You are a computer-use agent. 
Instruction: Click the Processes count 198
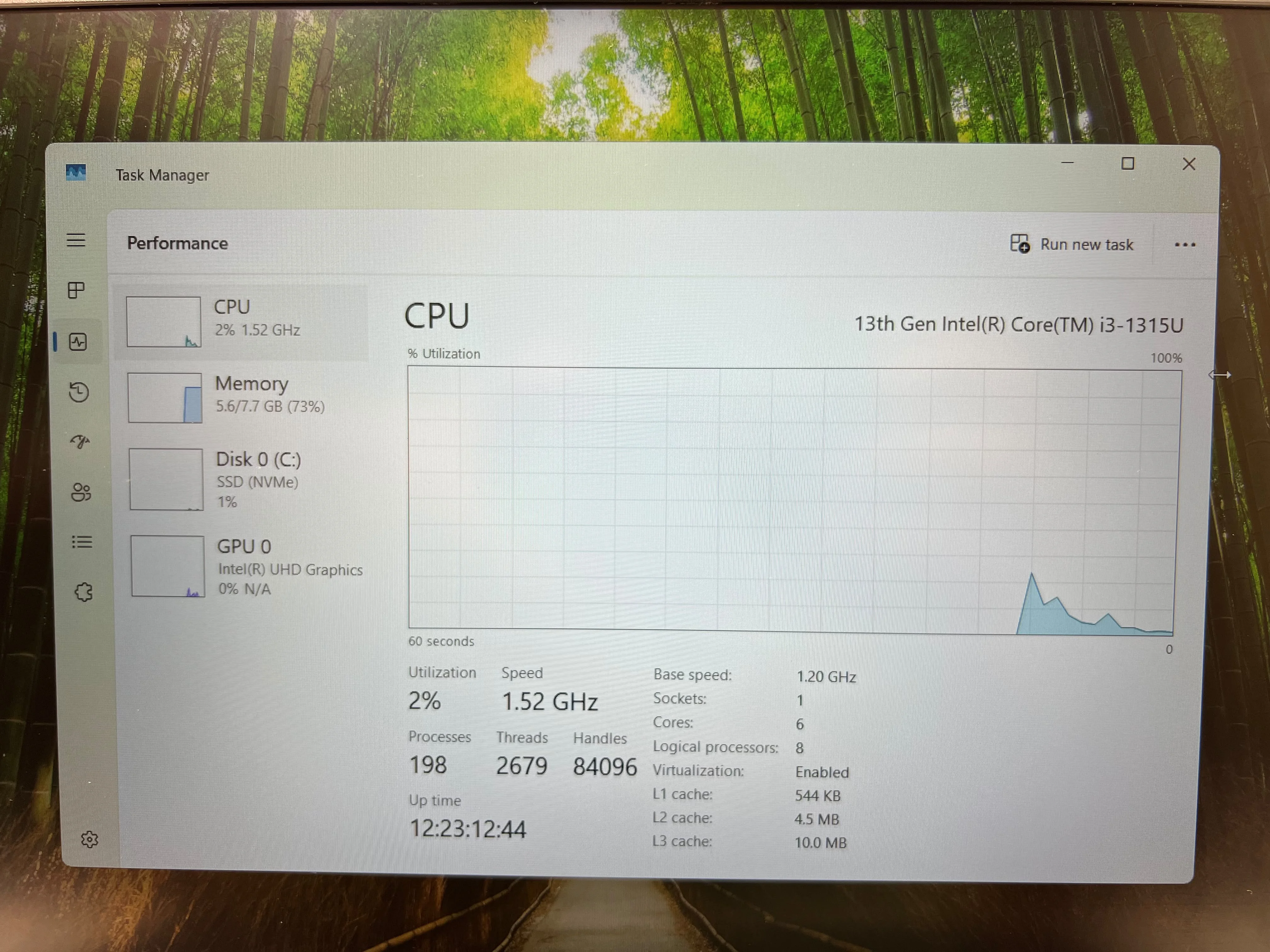pyautogui.click(x=428, y=765)
